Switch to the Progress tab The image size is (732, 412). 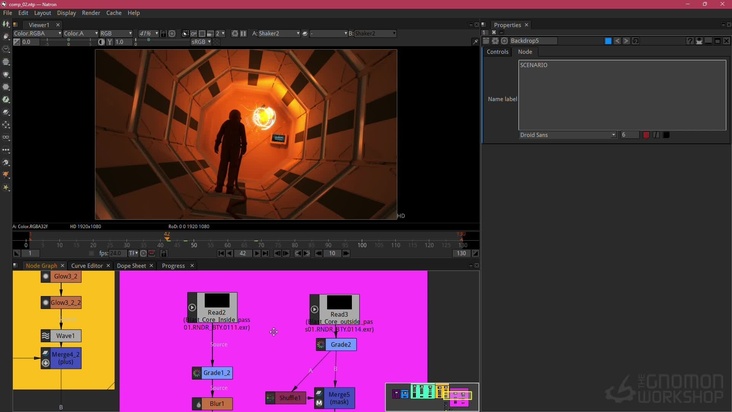173,265
